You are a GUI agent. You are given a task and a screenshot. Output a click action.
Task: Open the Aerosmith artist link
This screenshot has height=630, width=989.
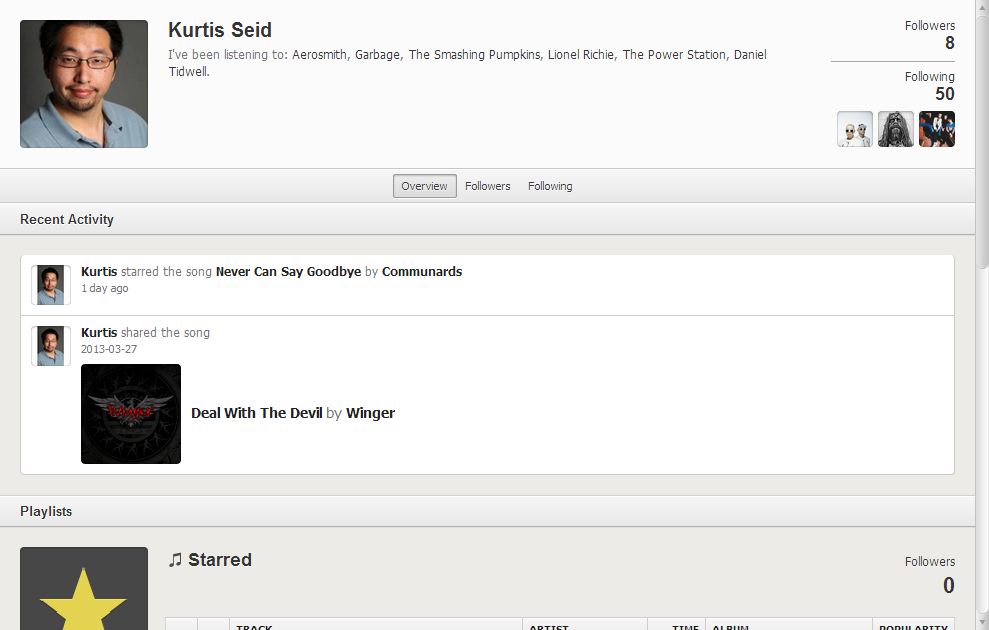click(320, 55)
